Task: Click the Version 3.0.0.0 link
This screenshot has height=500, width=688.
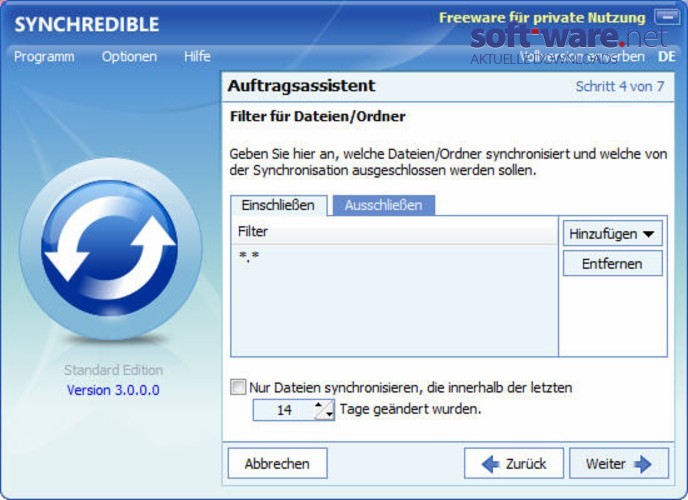Action: [113, 390]
